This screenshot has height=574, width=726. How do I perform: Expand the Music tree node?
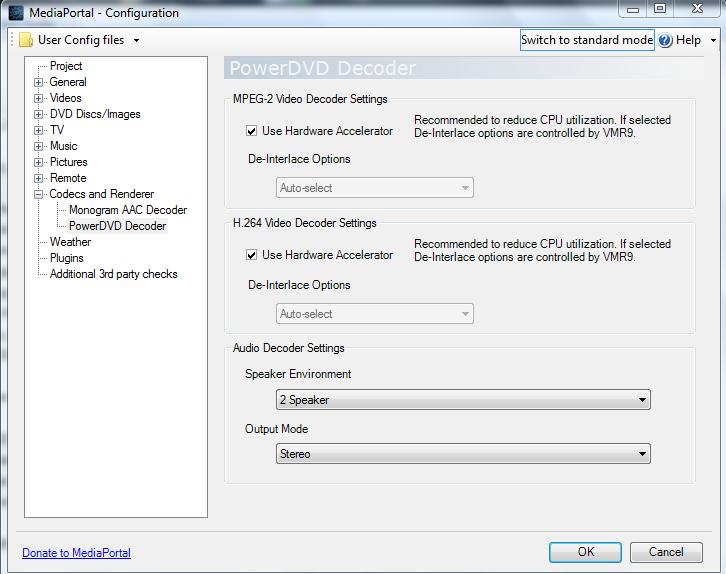(x=38, y=146)
